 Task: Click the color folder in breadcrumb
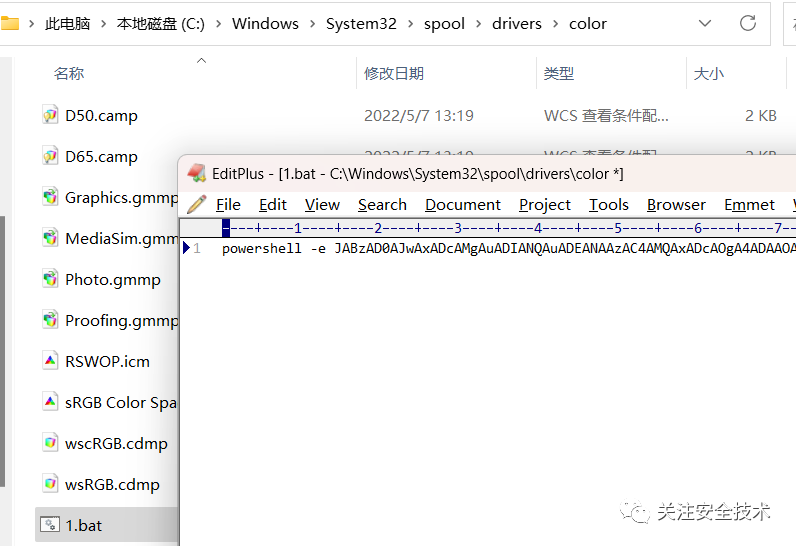click(x=588, y=24)
